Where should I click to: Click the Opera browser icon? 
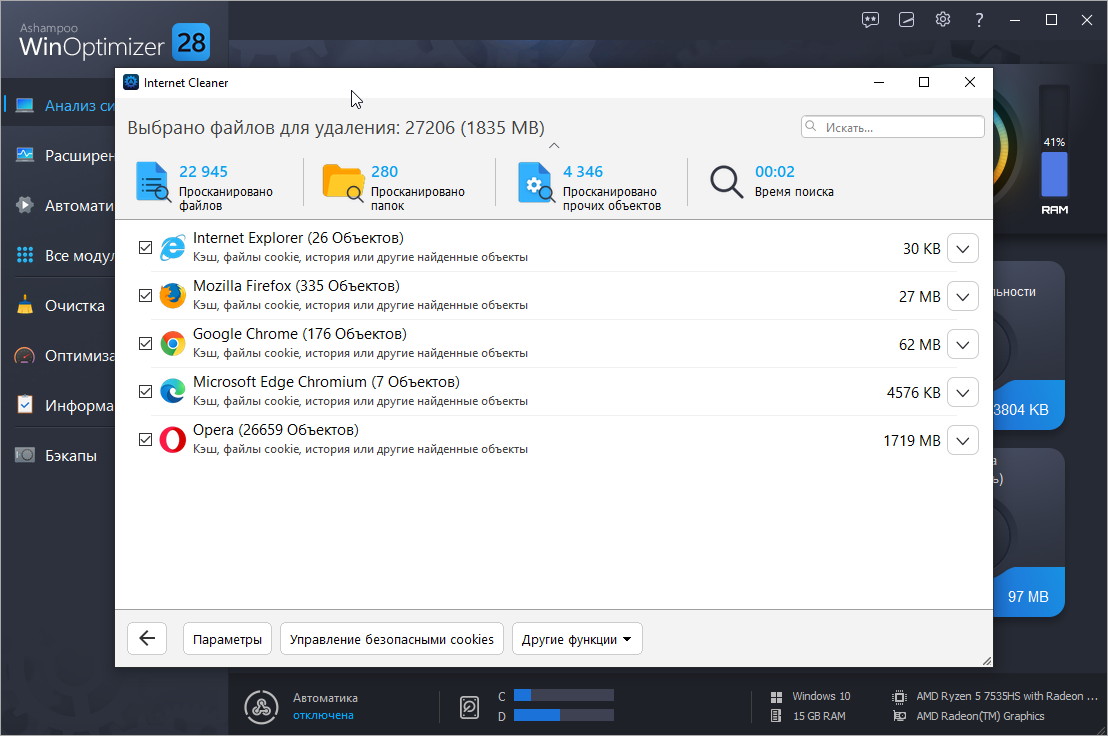[172, 439]
